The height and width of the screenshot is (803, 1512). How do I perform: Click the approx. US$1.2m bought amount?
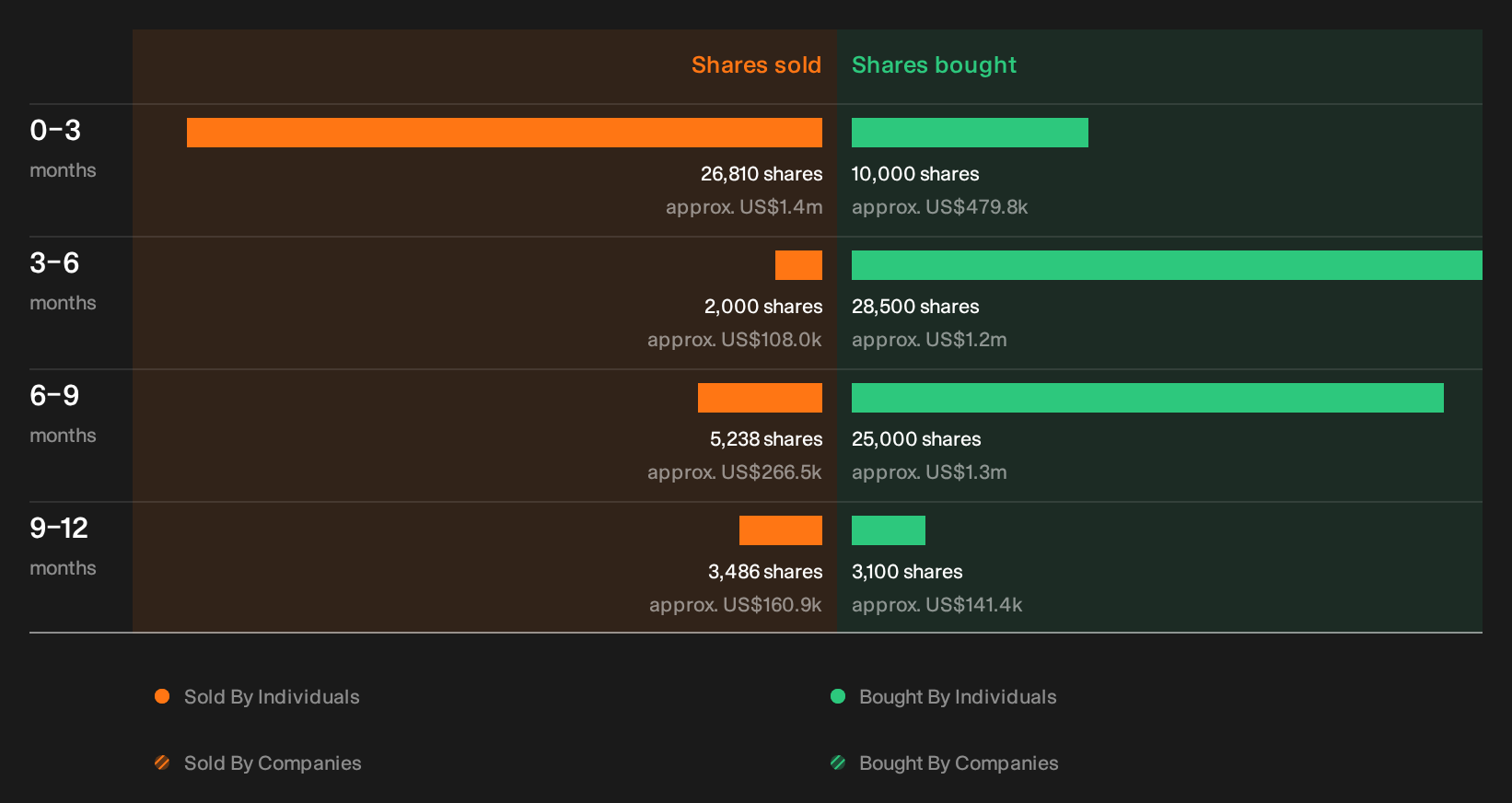929,340
